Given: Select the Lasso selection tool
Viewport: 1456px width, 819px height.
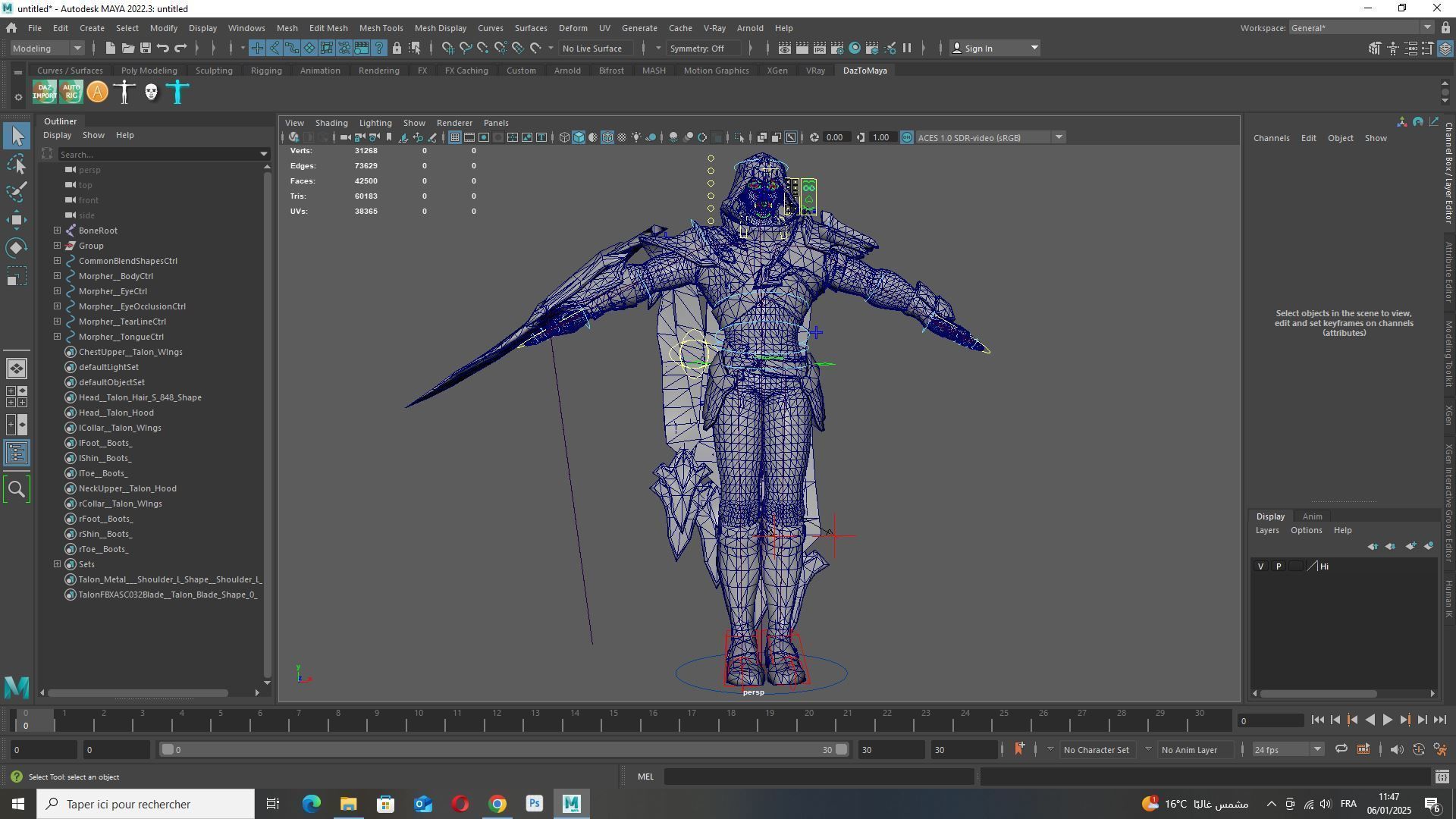Looking at the screenshot, I should [x=17, y=164].
